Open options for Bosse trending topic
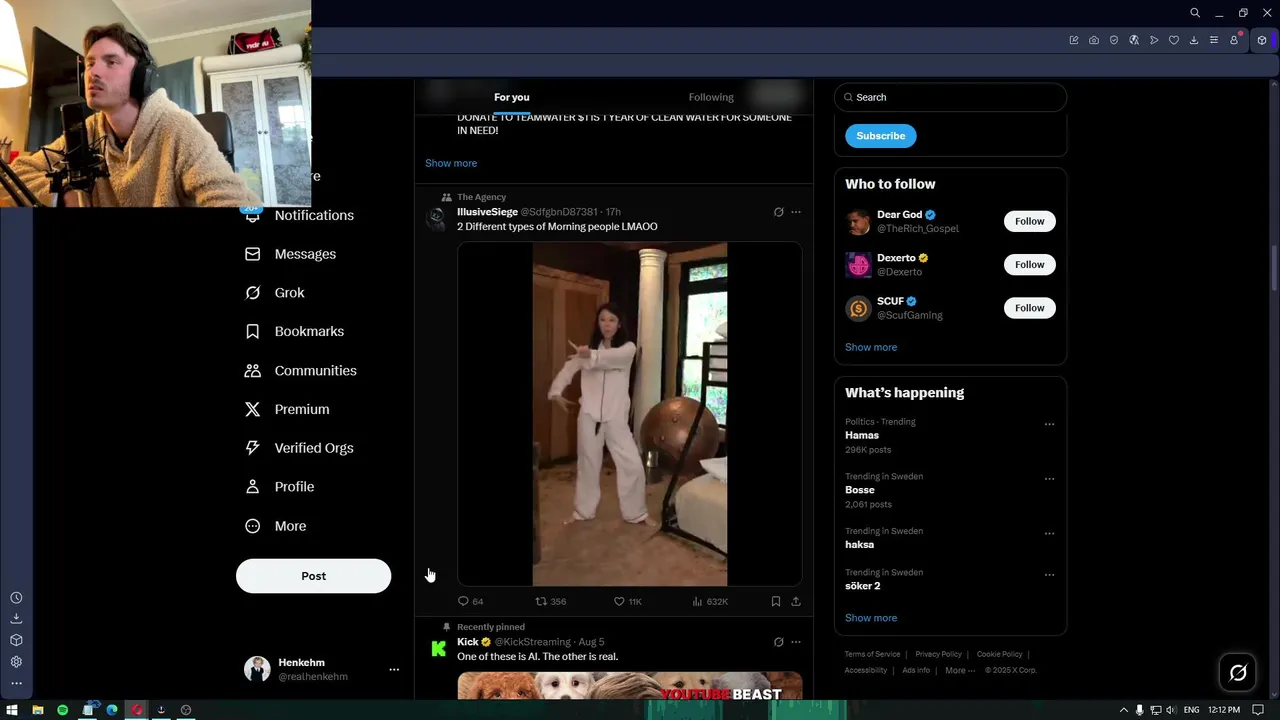Image resolution: width=1280 pixels, height=720 pixels. (1049, 479)
